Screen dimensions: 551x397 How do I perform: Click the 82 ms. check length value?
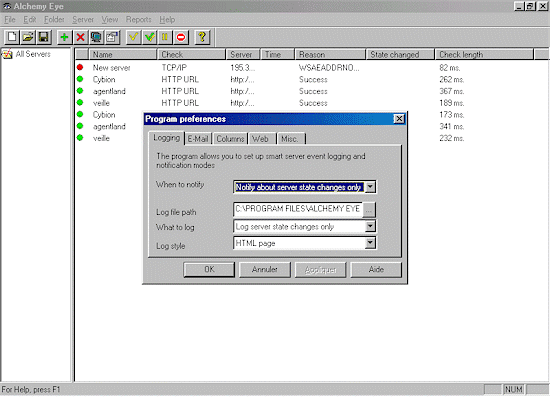[x=450, y=68]
